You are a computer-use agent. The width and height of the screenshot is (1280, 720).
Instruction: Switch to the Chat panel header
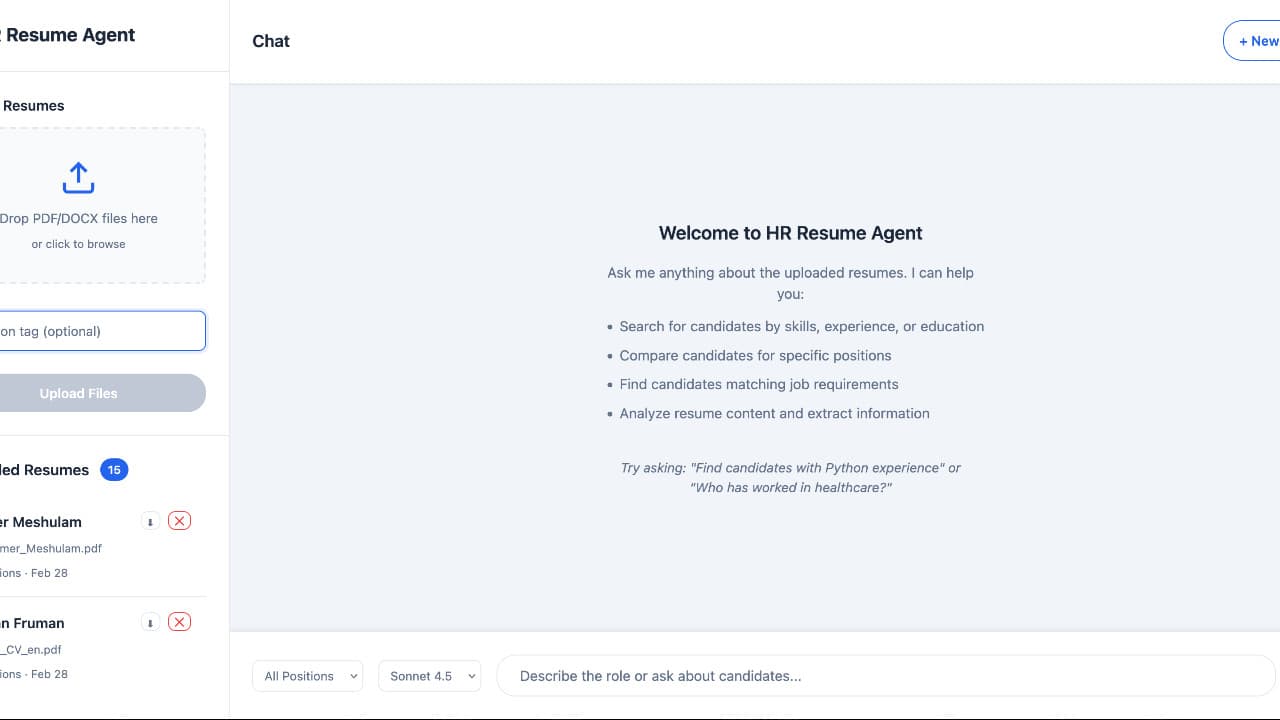point(270,41)
